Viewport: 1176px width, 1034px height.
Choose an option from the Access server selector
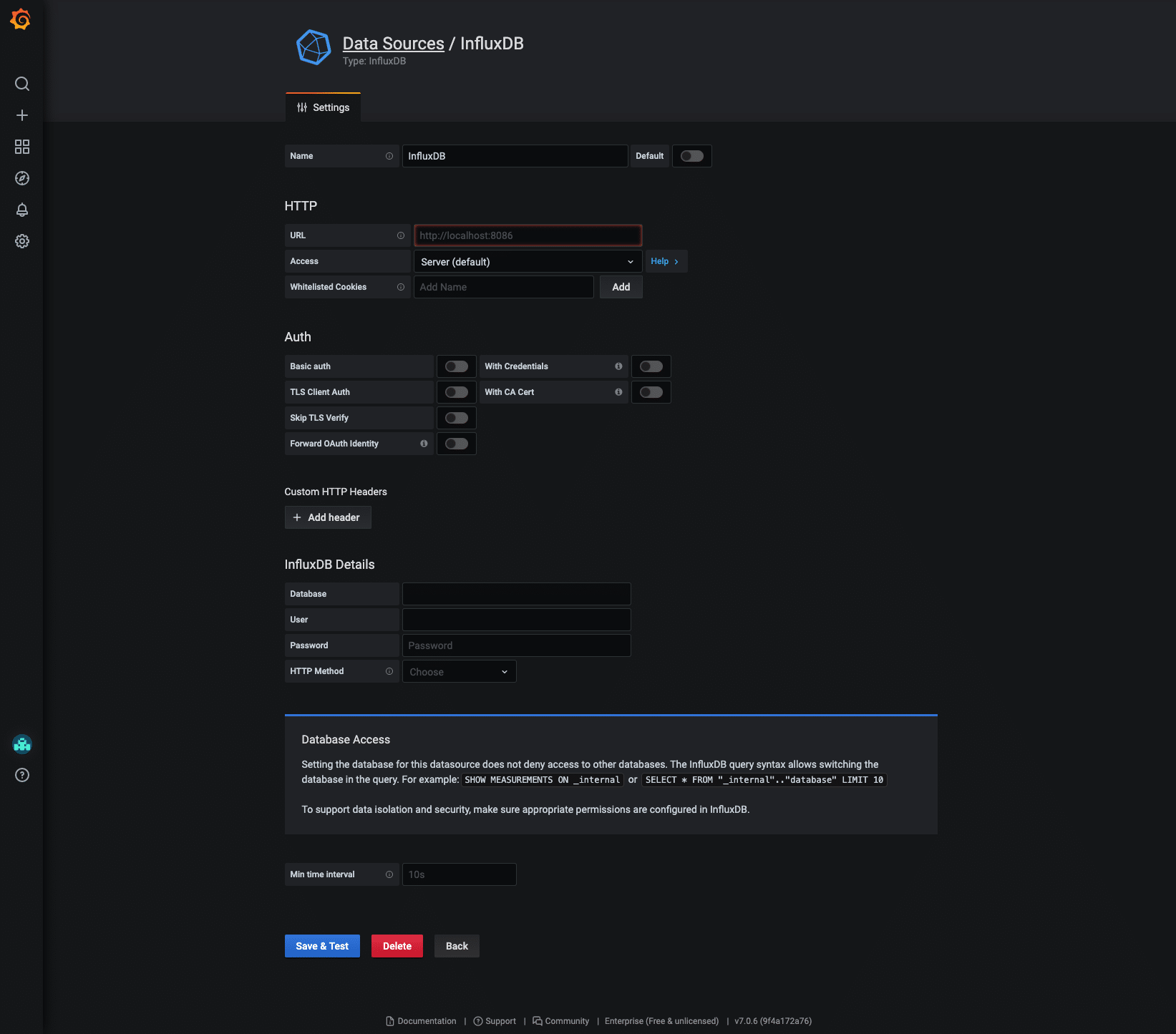pyautogui.click(x=528, y=261)
